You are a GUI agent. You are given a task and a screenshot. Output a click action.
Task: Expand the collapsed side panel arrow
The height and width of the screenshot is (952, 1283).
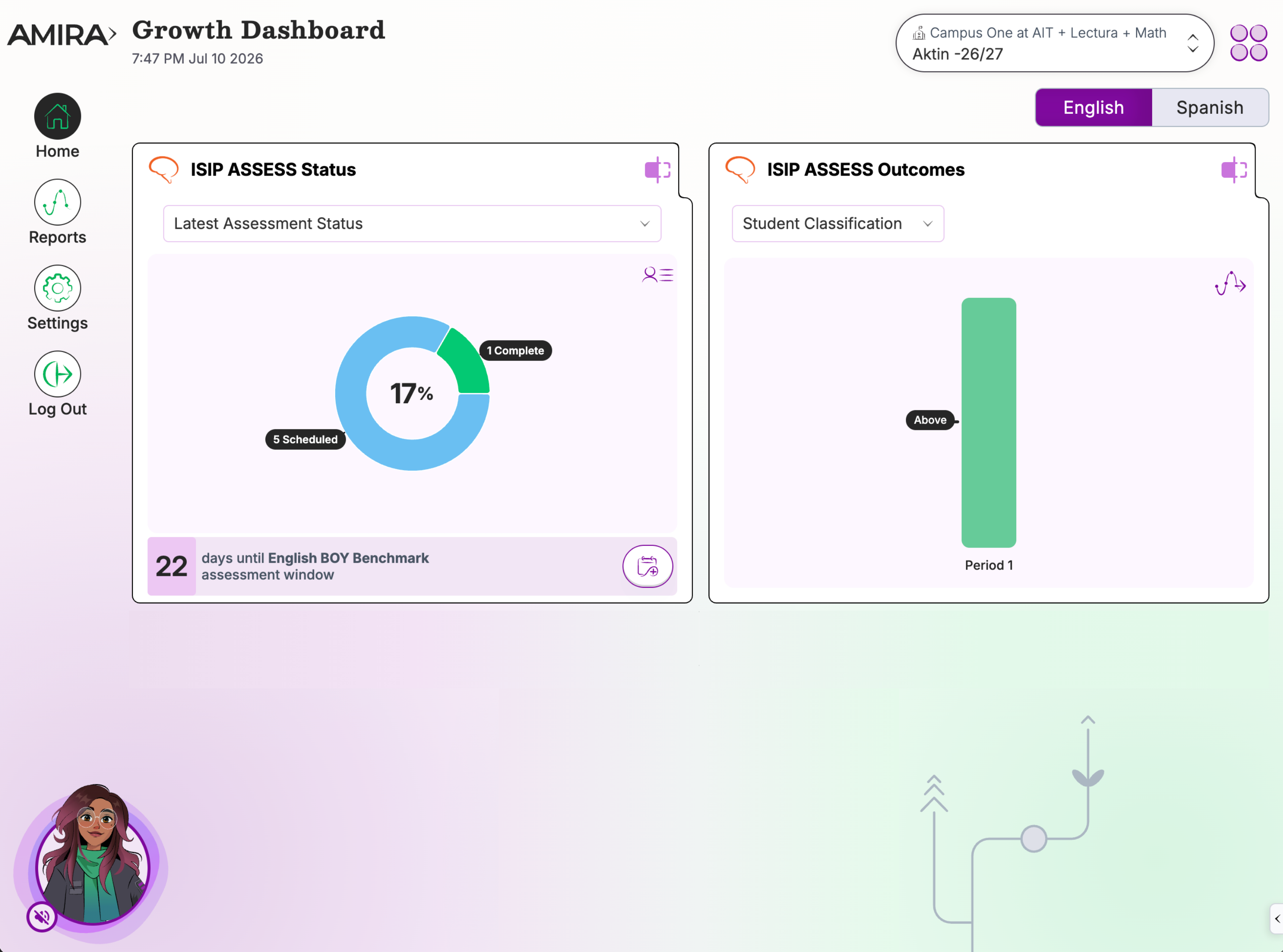(1277, 919)
